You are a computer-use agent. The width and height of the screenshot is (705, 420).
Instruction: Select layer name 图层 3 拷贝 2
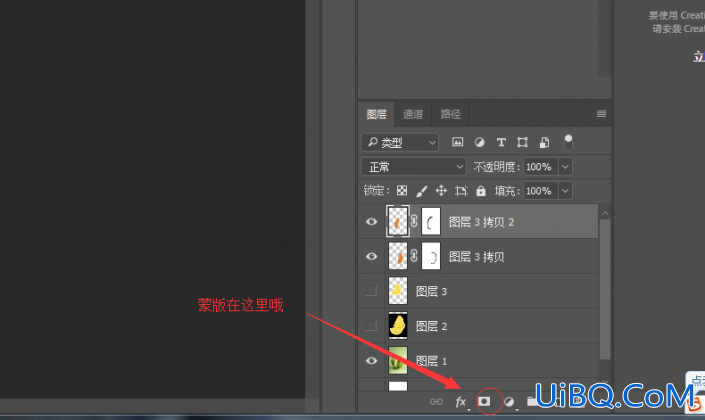(481, 222)
